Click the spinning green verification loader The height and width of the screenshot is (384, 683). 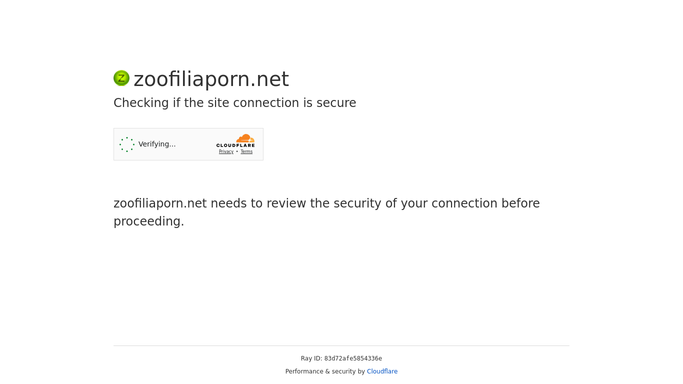[x=127, y=144]
